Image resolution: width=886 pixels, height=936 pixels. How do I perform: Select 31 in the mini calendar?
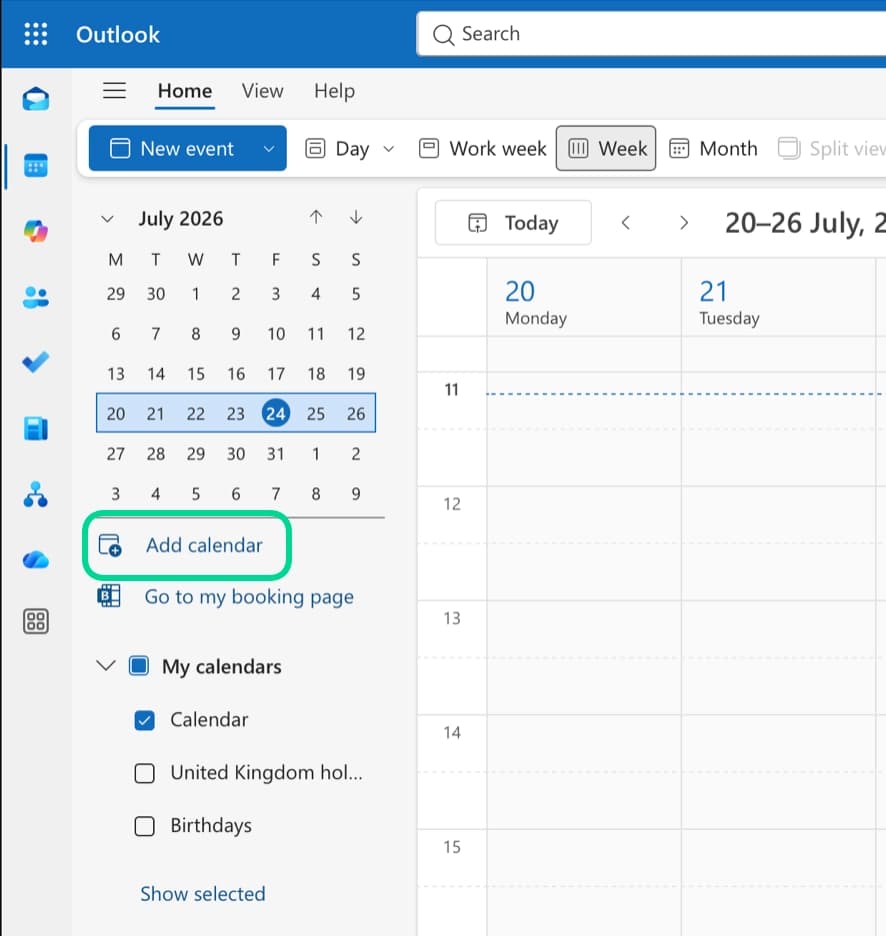pyautogui.click(x=276, y=454)
